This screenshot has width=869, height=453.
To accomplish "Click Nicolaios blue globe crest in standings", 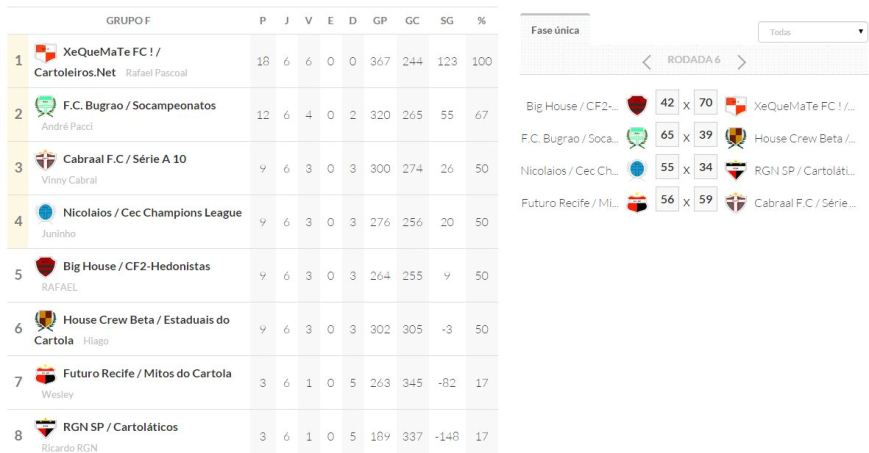I will 45,212.
